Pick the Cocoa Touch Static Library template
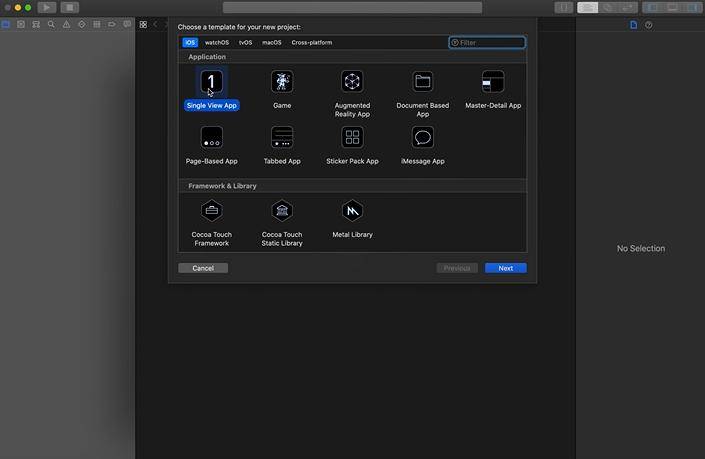 point(282,211)
